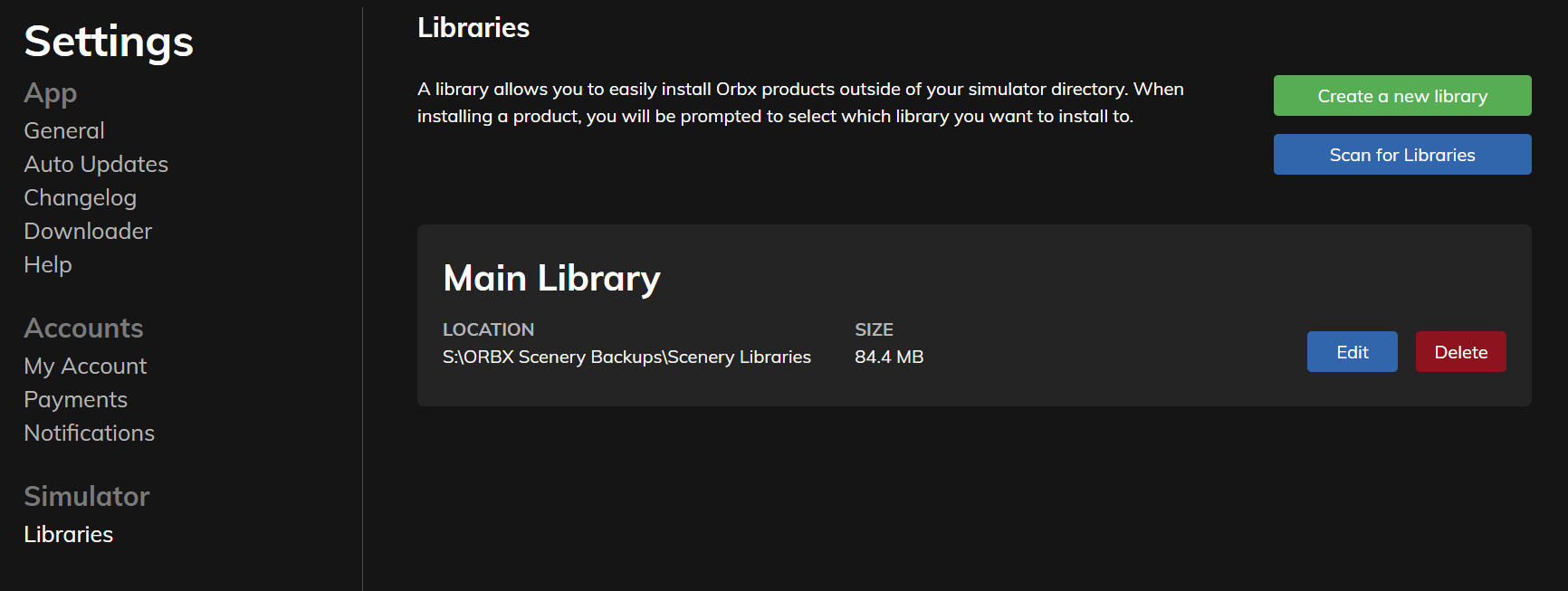Viewport: 1568px width, 591px height.
Task: Navigate to My Account
Action: pyautogui.click(x=85, y=367)
